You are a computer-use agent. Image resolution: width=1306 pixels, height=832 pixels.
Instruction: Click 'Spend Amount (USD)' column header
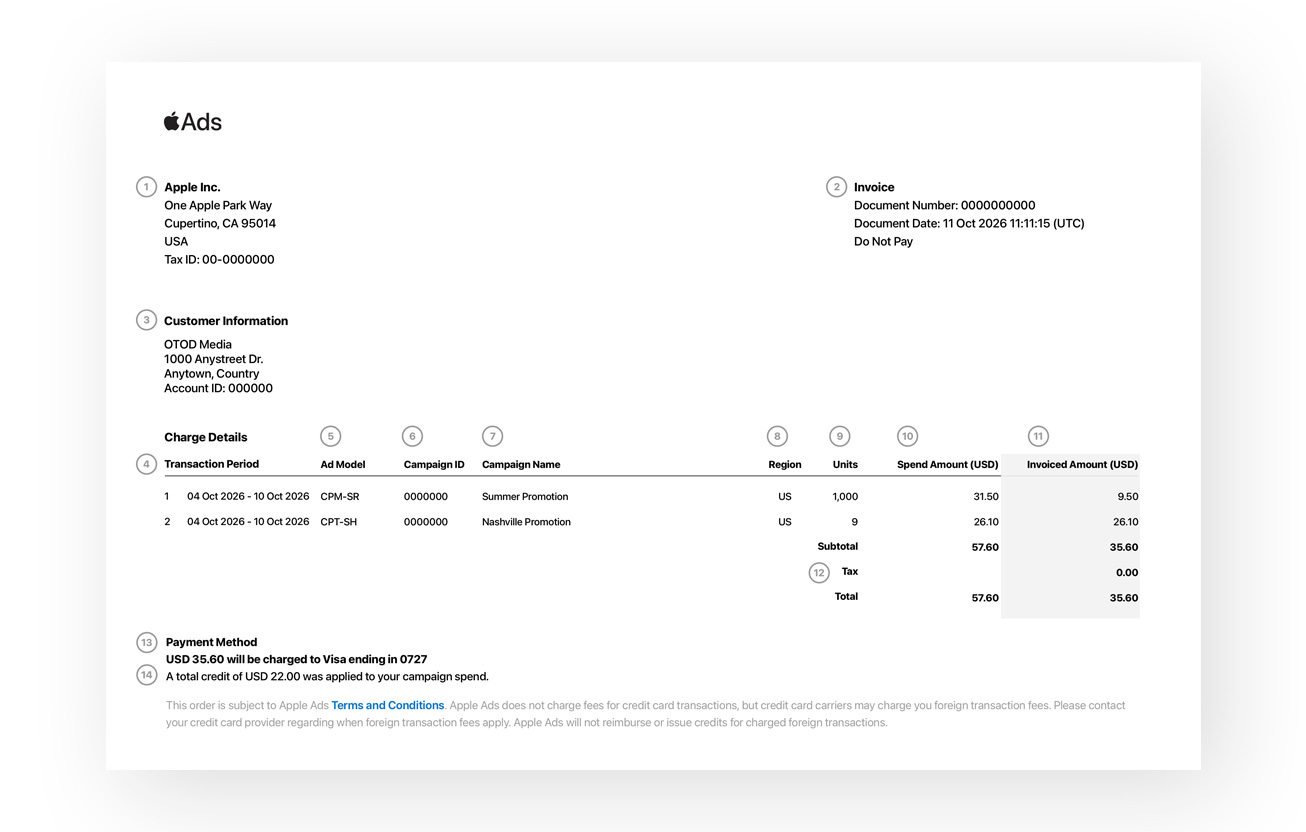pyautogui.click(x=948, y=464)
